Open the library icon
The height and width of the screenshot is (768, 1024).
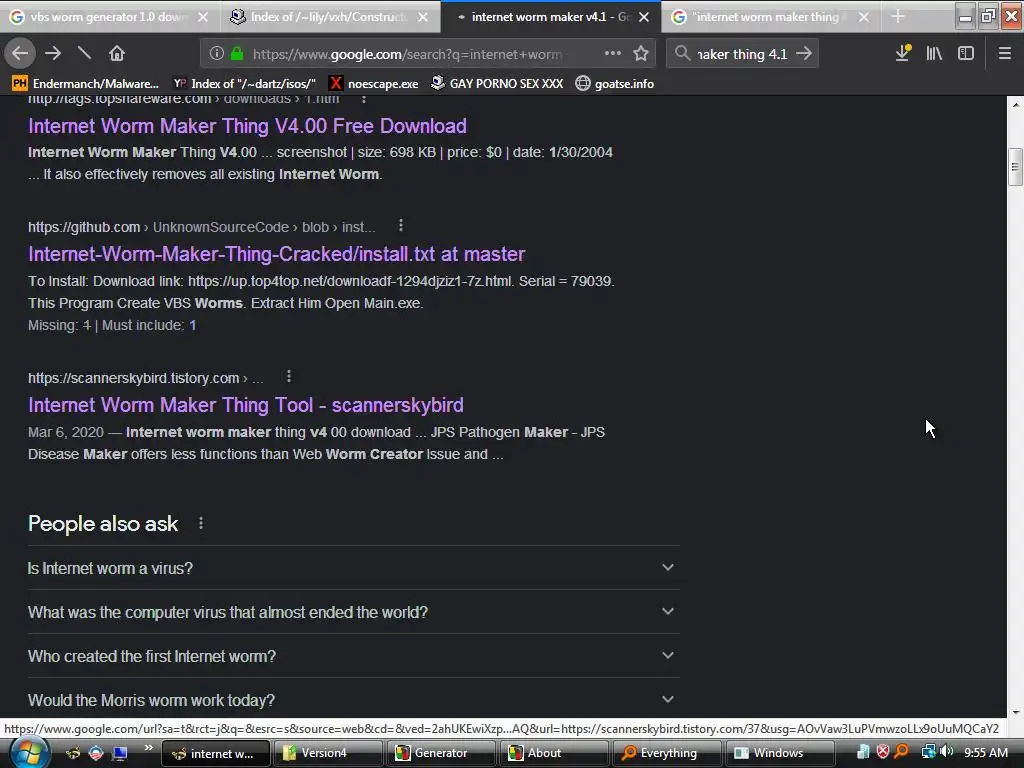[934, 54]
